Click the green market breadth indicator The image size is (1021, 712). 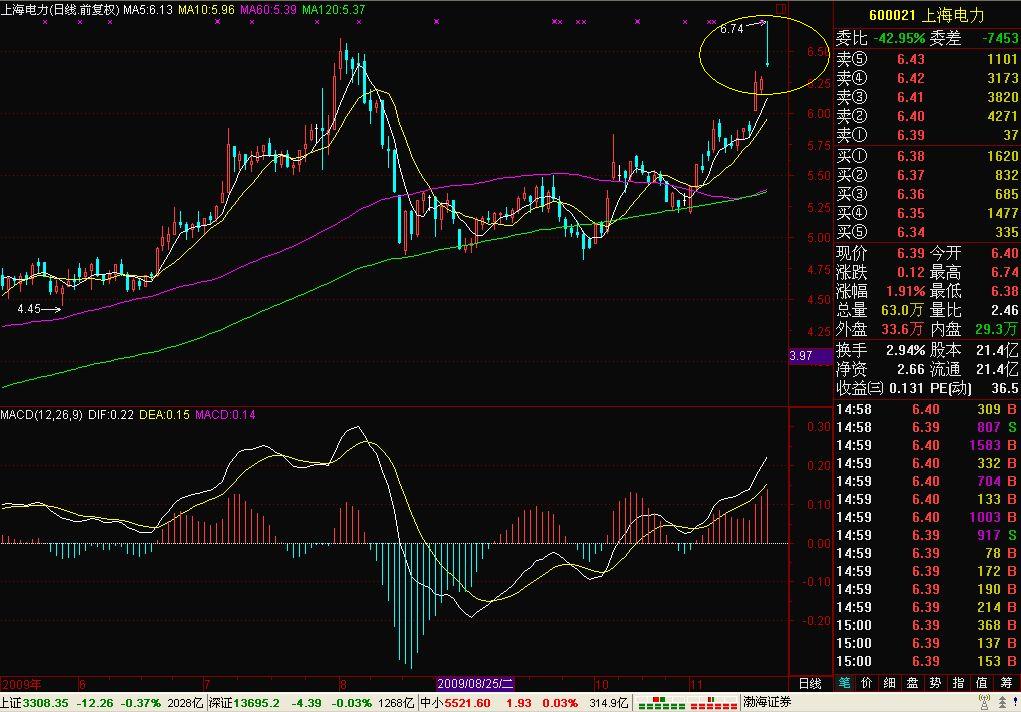(x=661, y=703)
